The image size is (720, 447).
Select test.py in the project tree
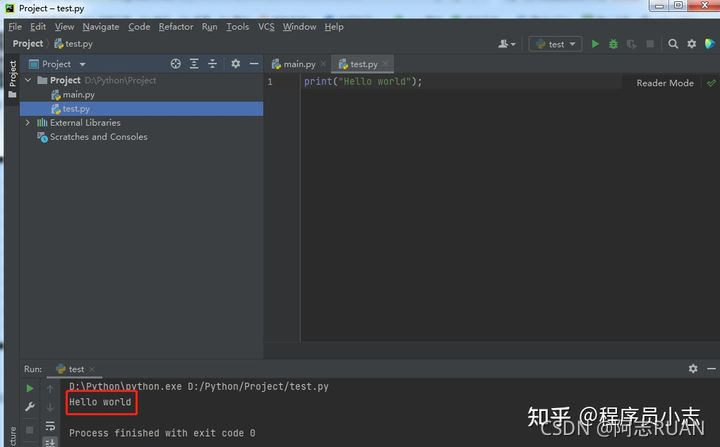click(x=141, y=109)
